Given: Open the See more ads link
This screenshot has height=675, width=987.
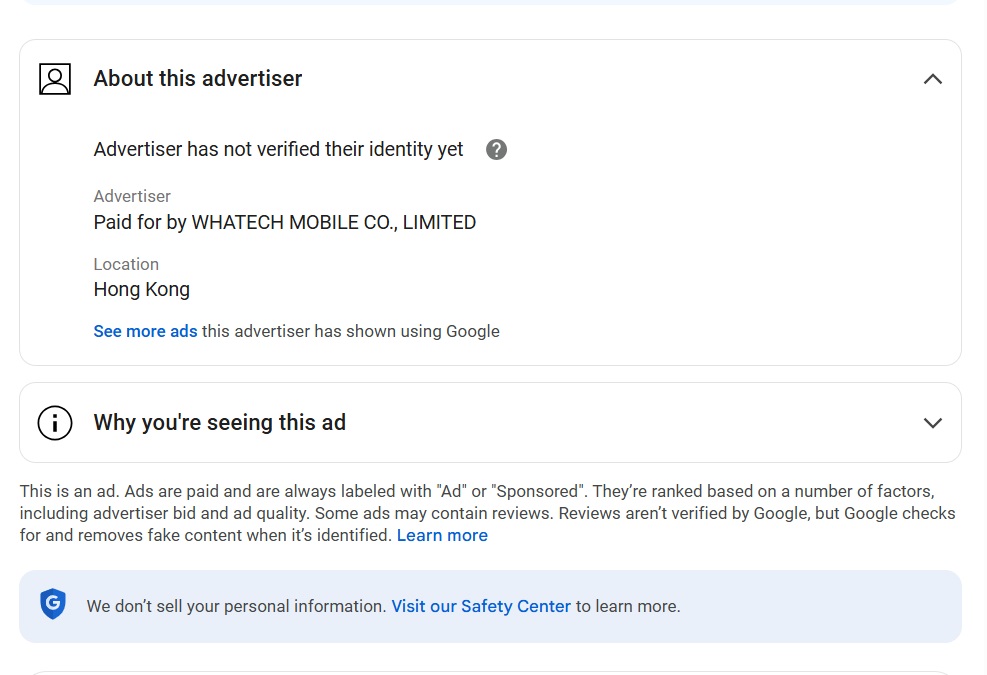Looking at the screenshot, I should pos(145,331).
